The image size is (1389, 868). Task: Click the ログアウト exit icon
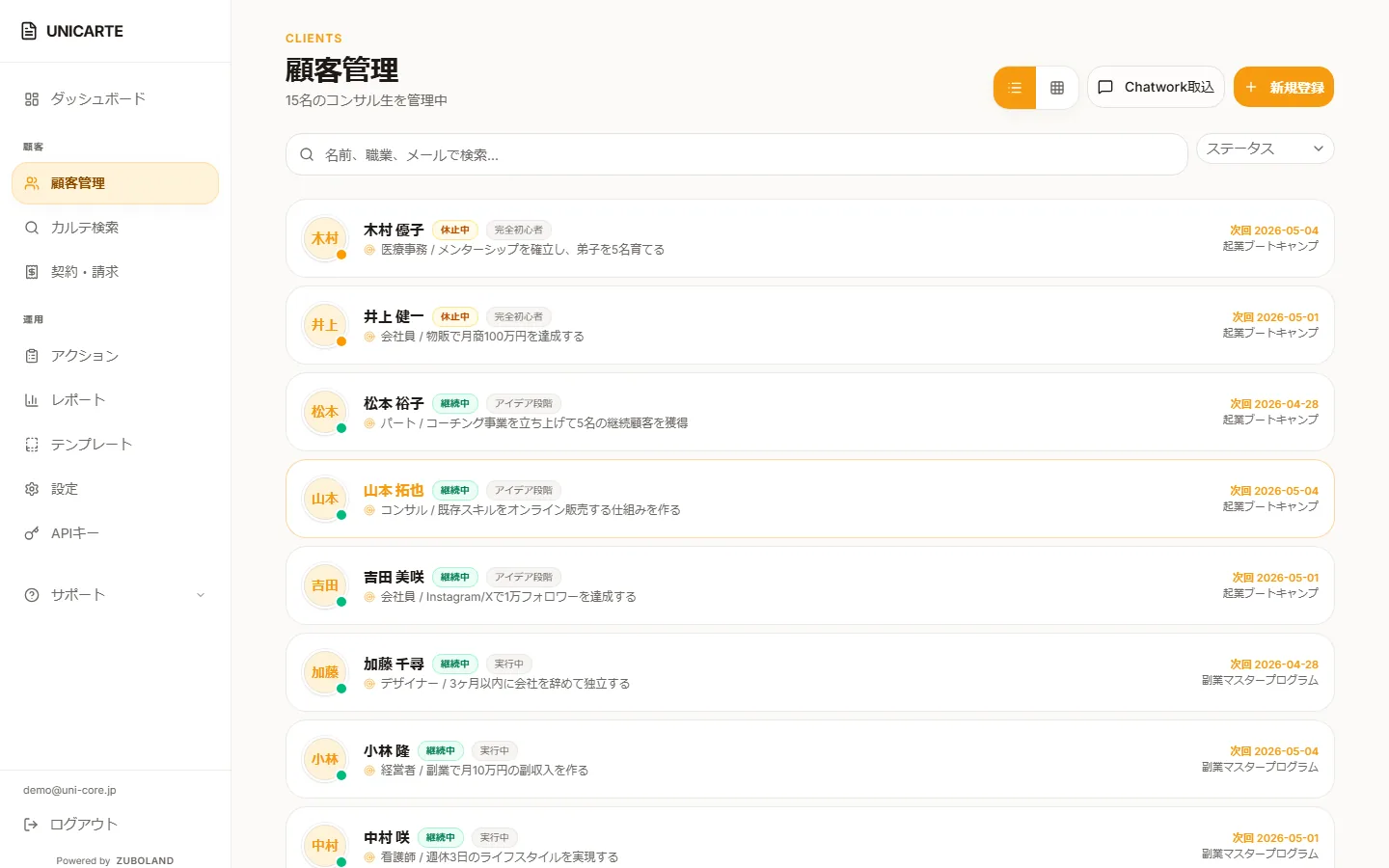tap(31, 825)
